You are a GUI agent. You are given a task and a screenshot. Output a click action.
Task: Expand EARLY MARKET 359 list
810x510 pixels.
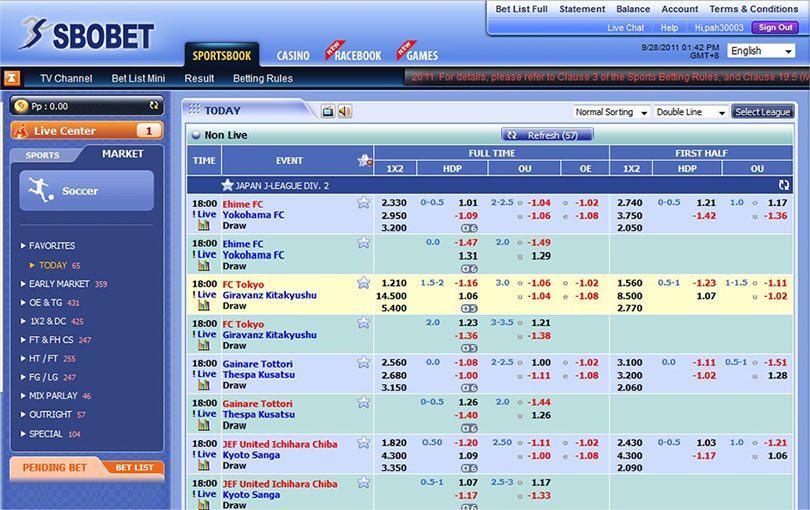[64, 284]
